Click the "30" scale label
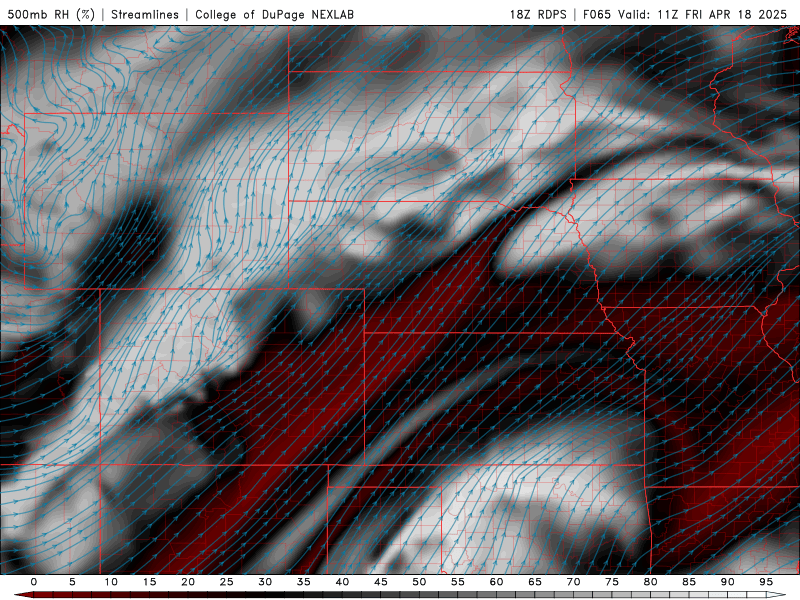This screenshot has width=800, height=600. (x=265, y=582)
